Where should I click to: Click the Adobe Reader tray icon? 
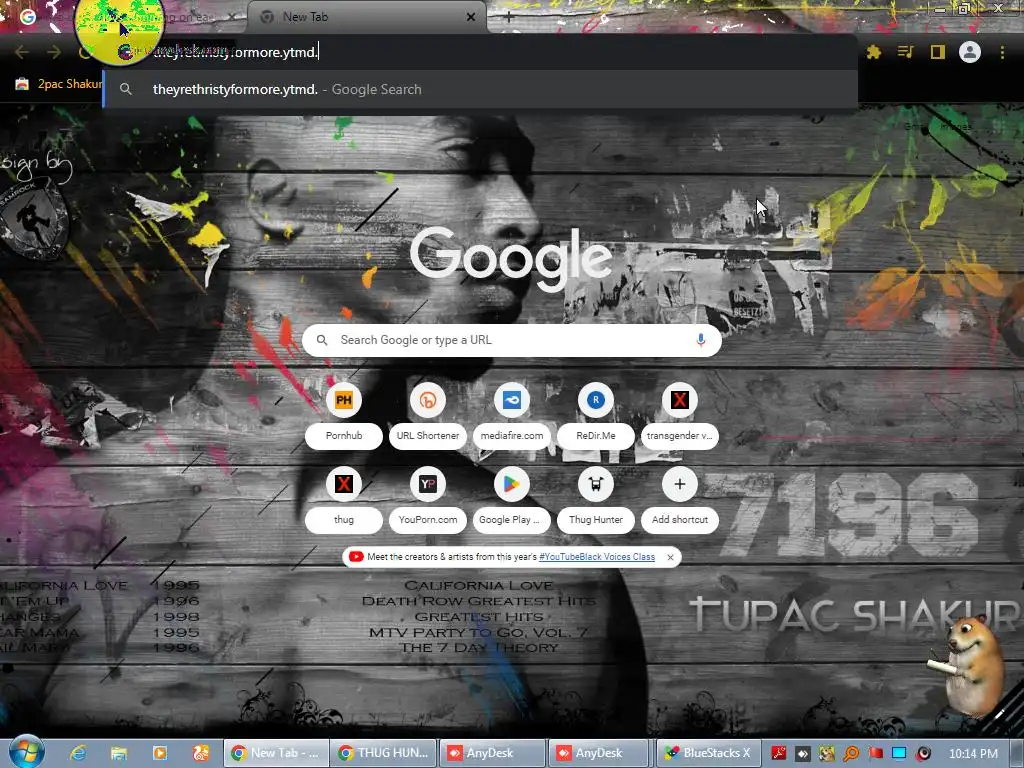[778, 754]
